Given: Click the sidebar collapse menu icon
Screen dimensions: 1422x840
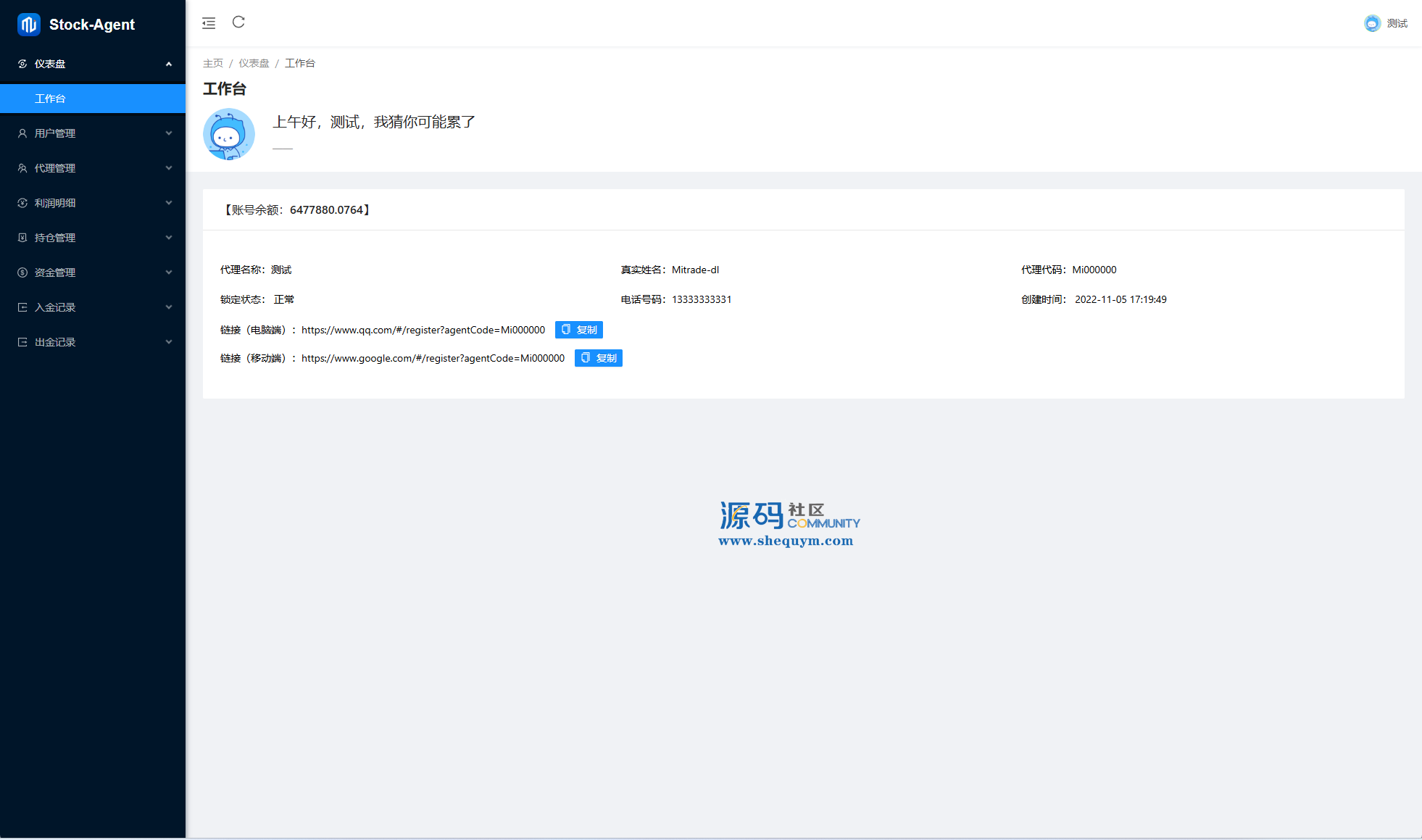Looking at the screenshot, I should click(209, 23).
